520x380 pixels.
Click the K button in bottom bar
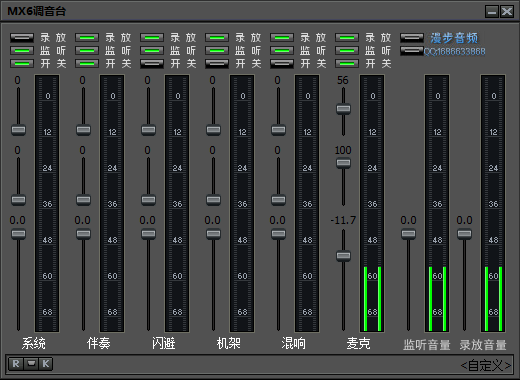pos(46,364)
